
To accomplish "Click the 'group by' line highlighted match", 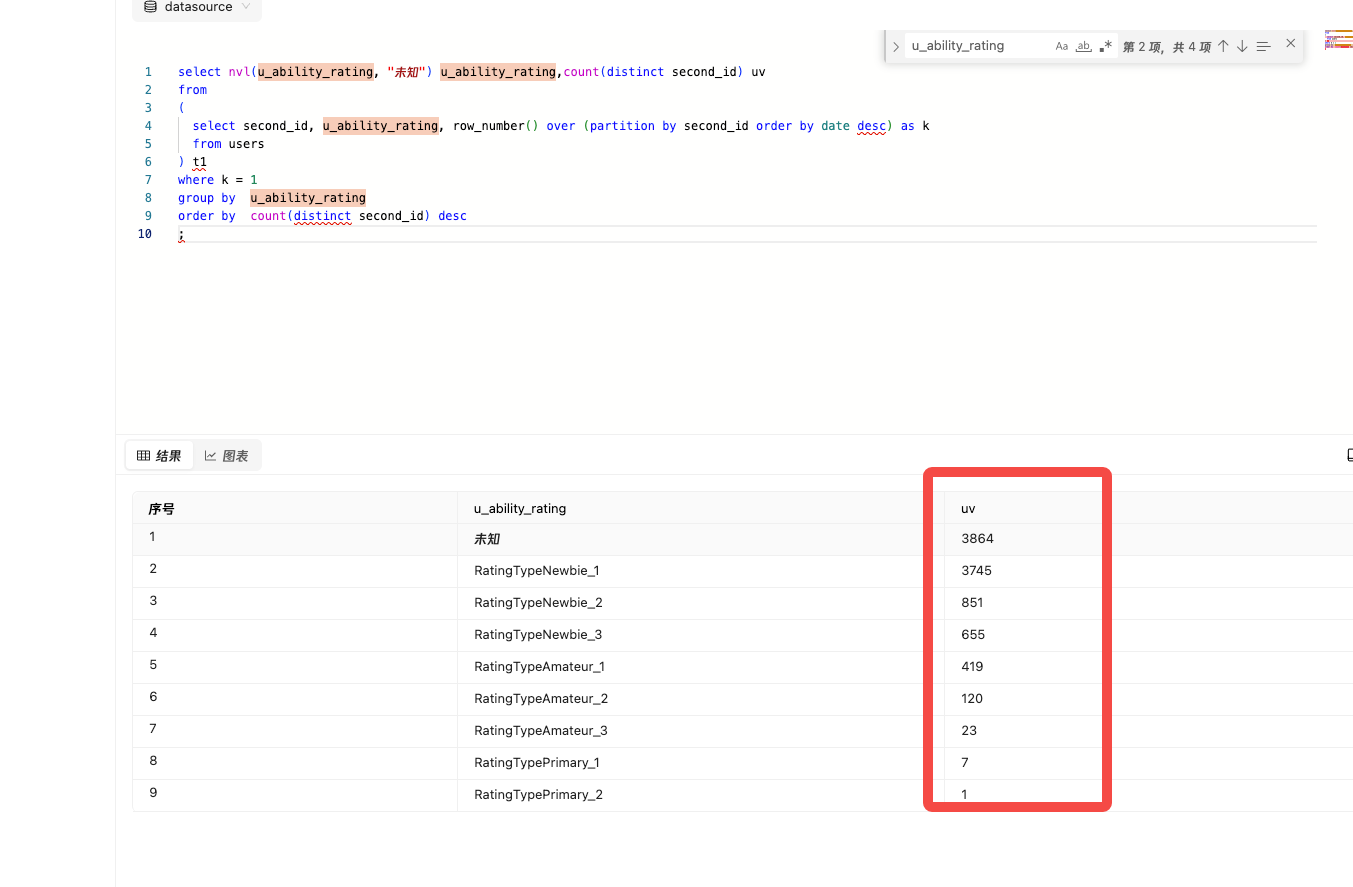I will (x=308, y=198).
